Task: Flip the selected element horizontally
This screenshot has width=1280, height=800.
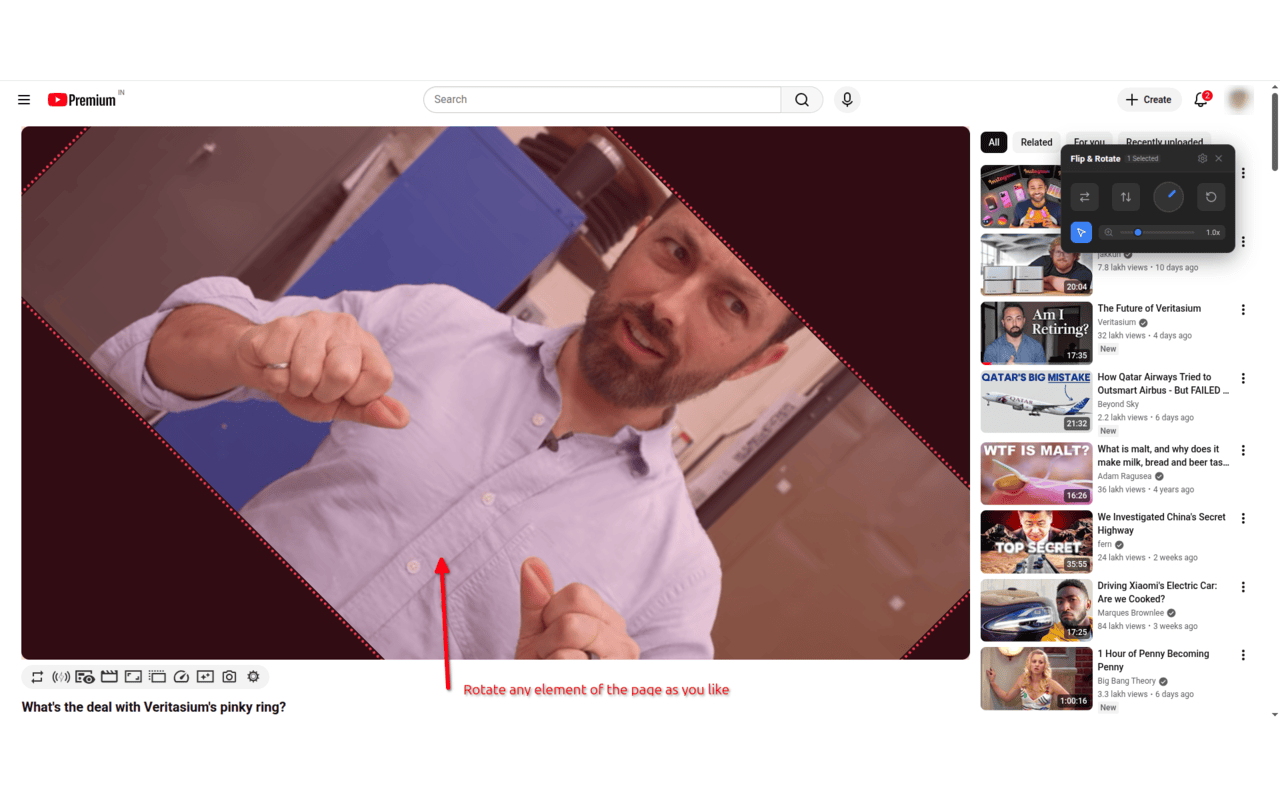Action: pyautogui.click(x=1084, y=197)
